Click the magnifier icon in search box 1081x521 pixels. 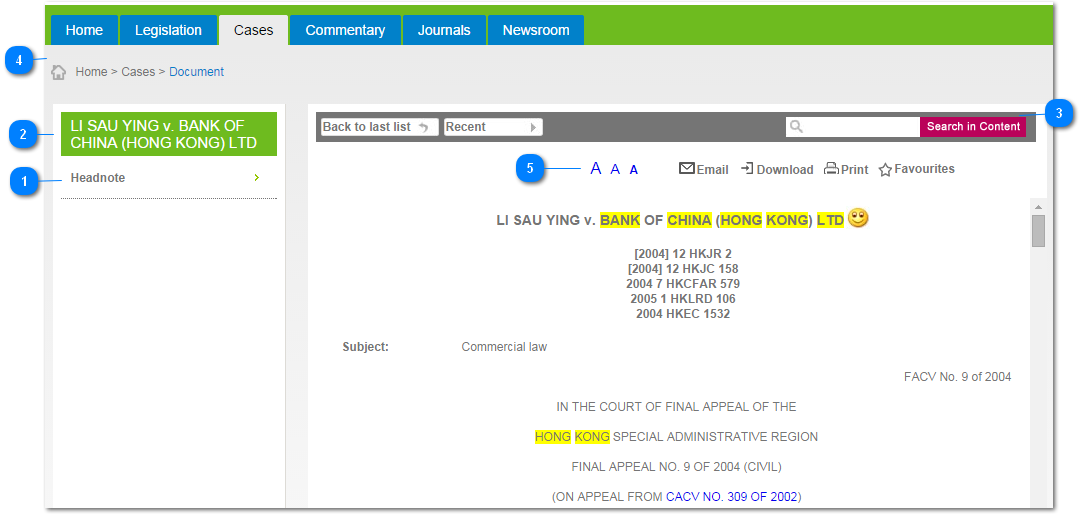click(796, 127)
